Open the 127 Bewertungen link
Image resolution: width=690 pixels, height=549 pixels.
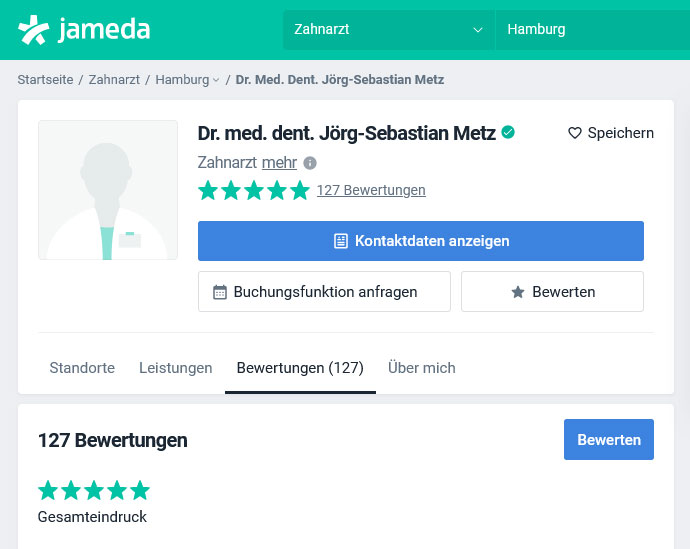371,190
